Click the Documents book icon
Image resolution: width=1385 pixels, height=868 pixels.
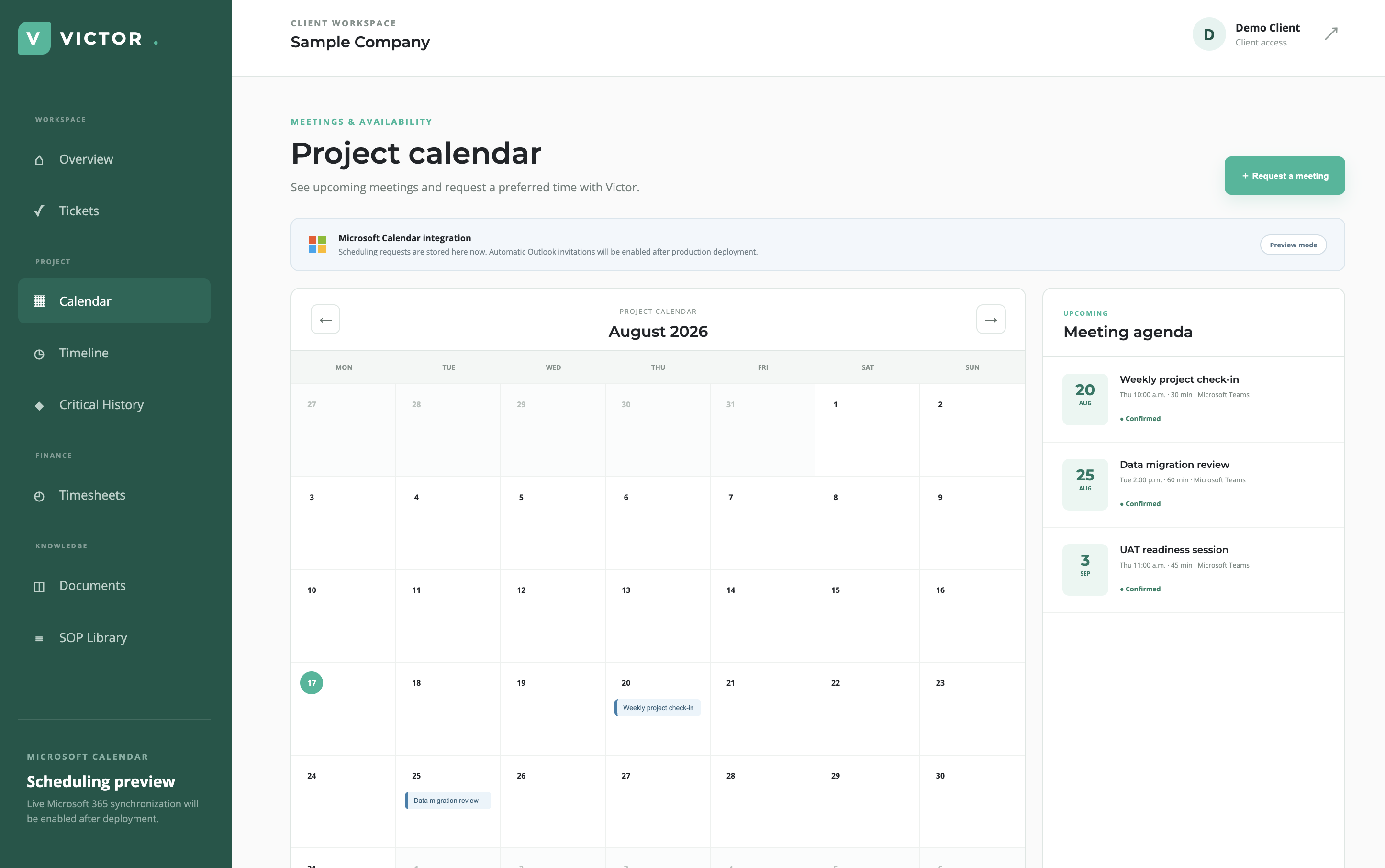pyautogui.click(x=39, y=587)
